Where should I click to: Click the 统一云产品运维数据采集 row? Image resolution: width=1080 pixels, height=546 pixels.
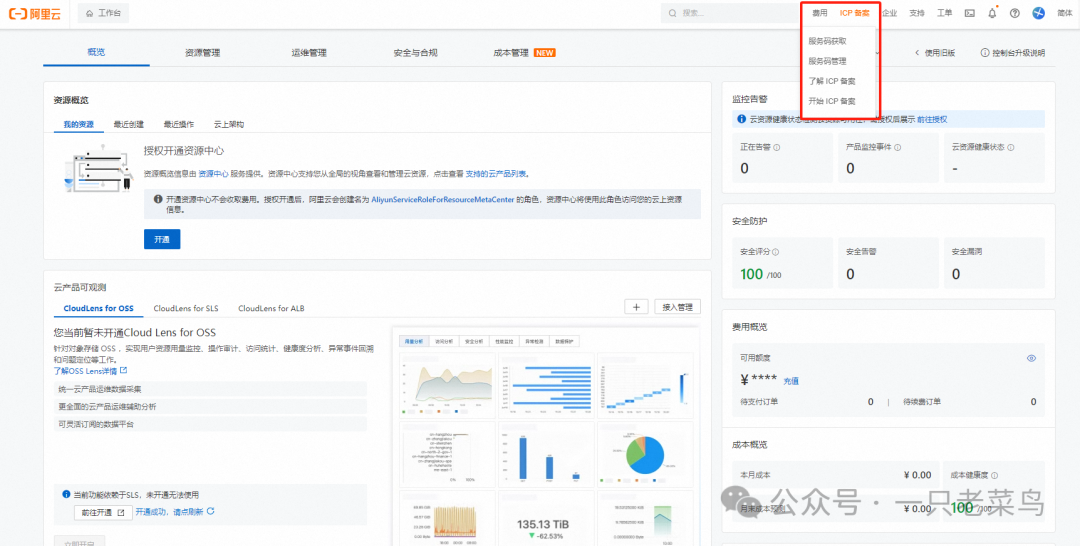pyautogui.click(x=210, y=389)
